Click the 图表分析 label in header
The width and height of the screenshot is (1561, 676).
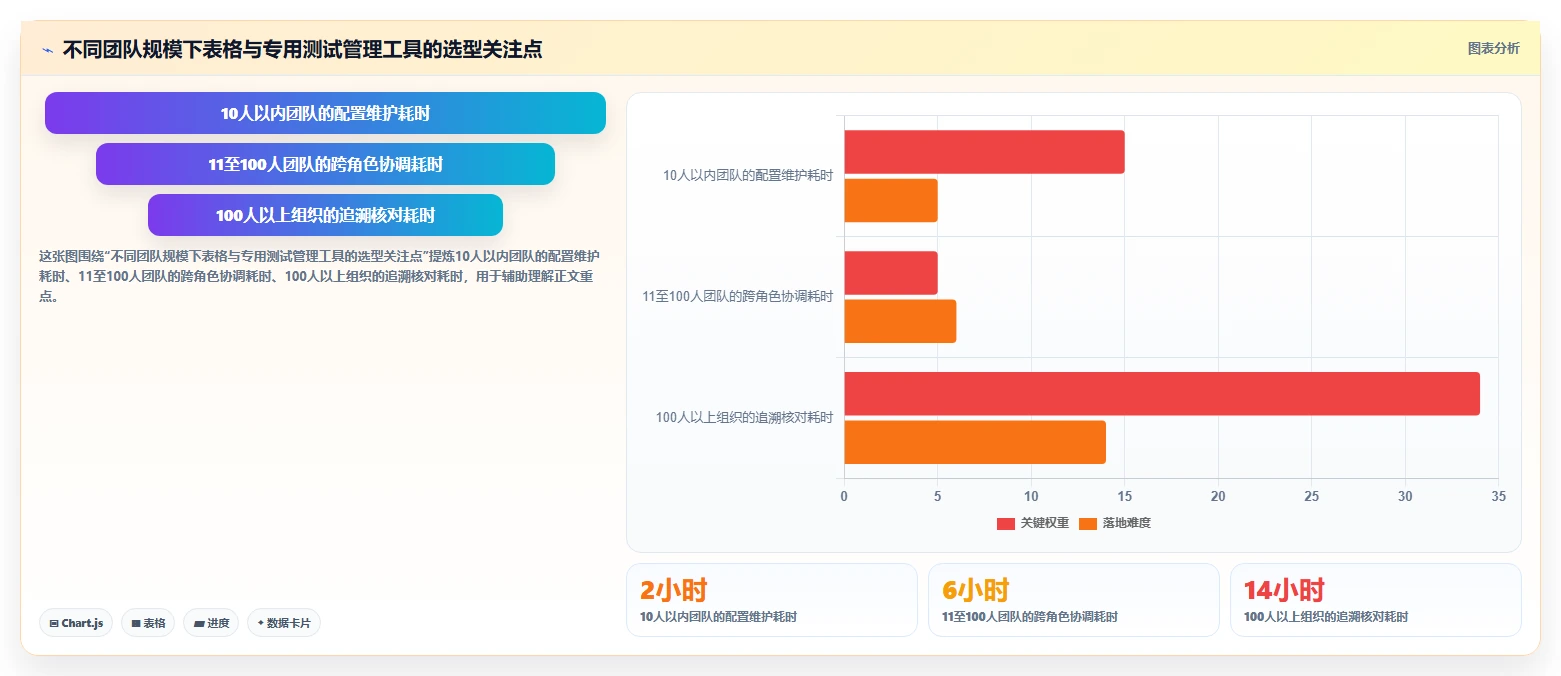pos(1493,49)
